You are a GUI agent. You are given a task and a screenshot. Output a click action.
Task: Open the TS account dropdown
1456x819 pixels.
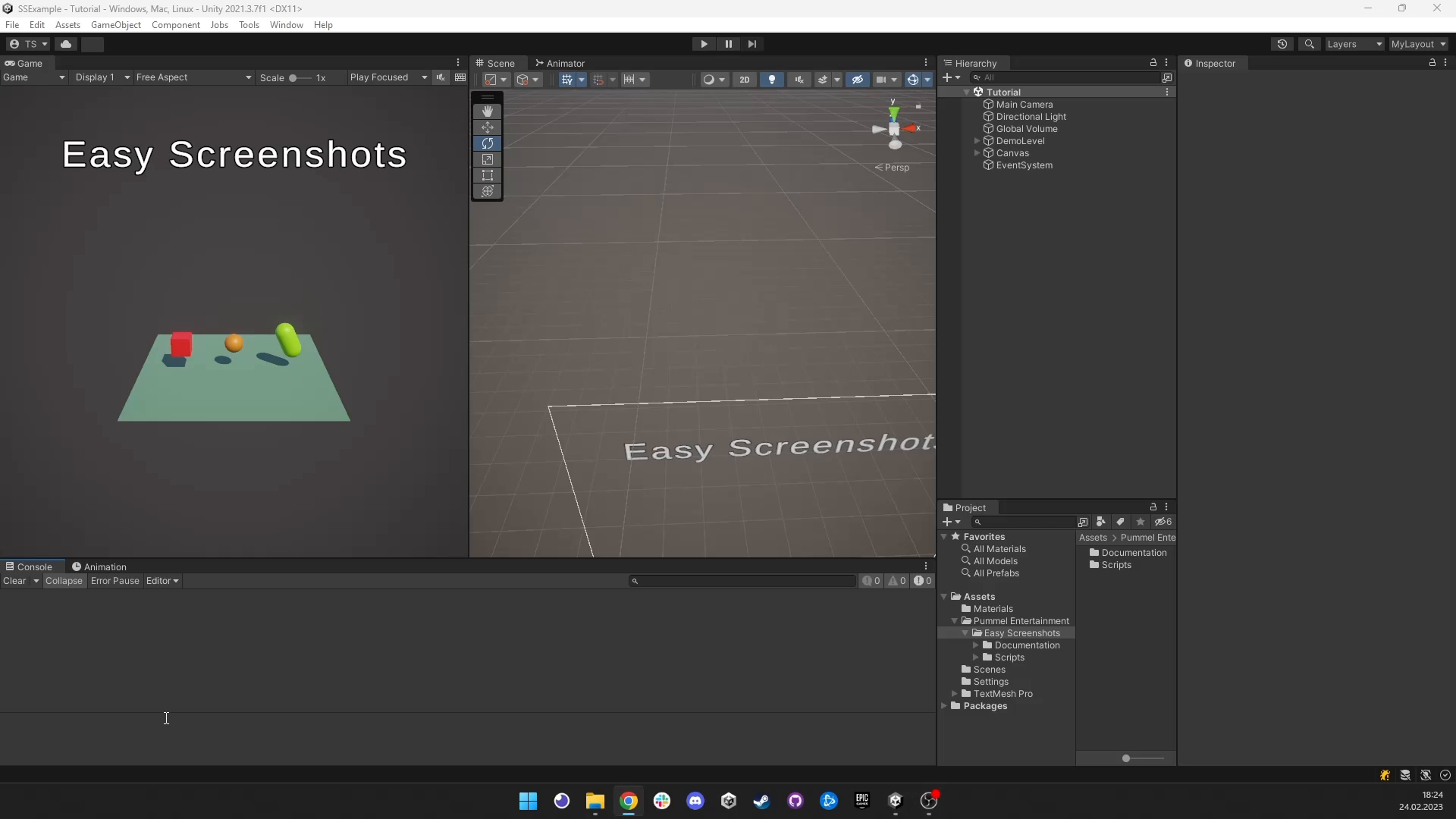[x=28, y=44]
